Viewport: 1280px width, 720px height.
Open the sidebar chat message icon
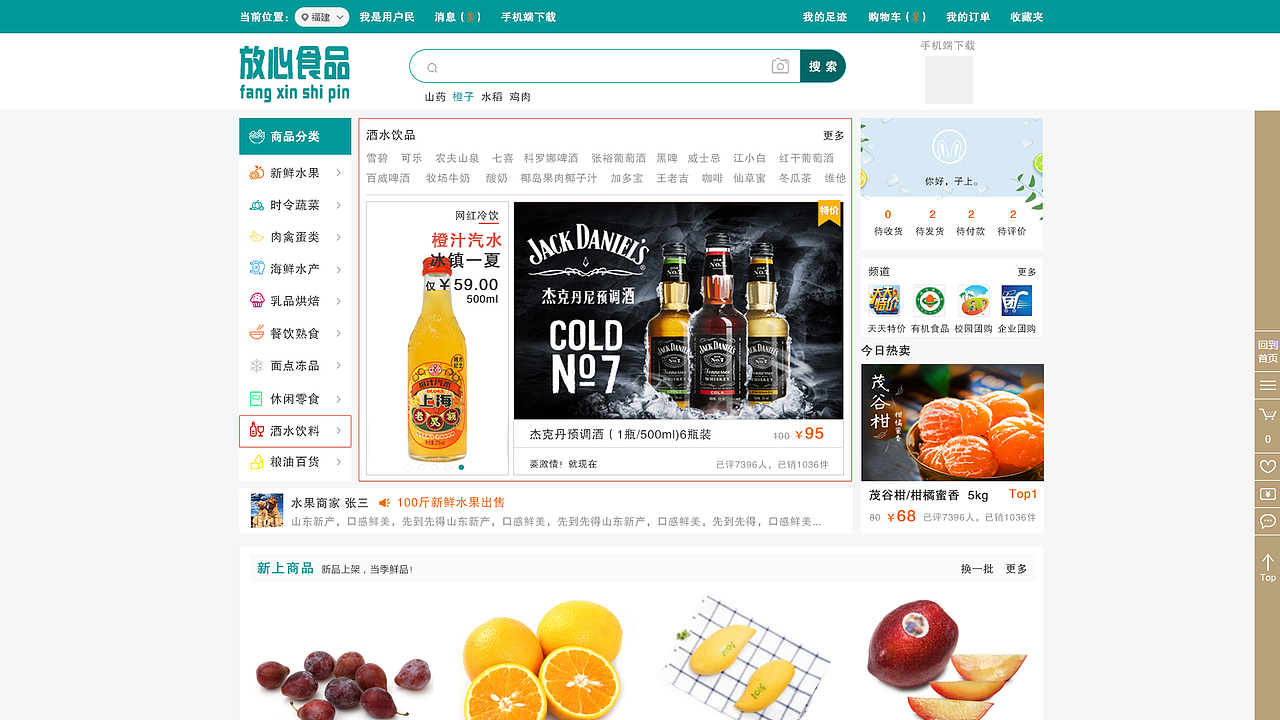pyautogui.click(x=1268, y=521)
